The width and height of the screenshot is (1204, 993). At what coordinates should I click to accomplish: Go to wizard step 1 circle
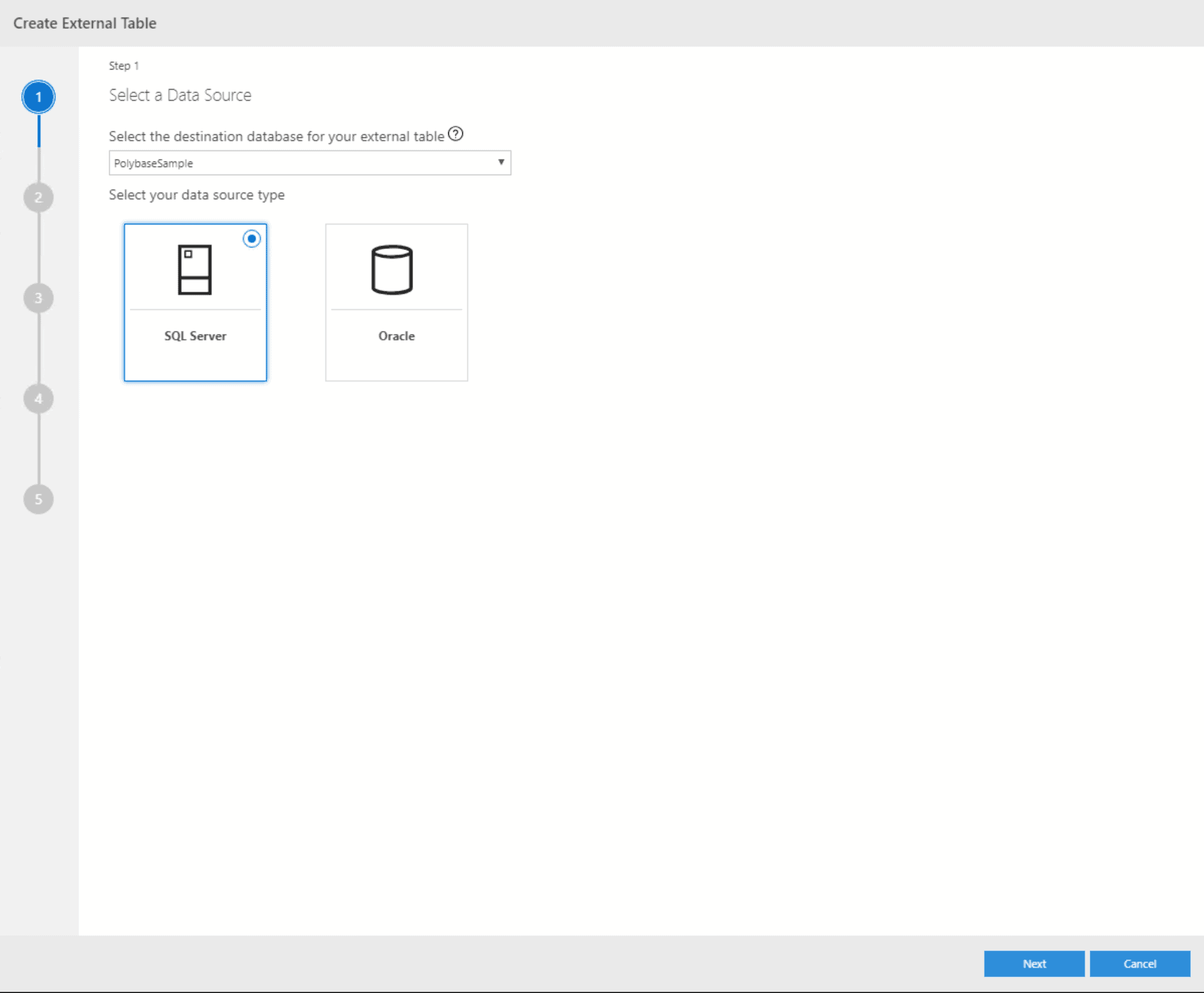coord(38,97)
